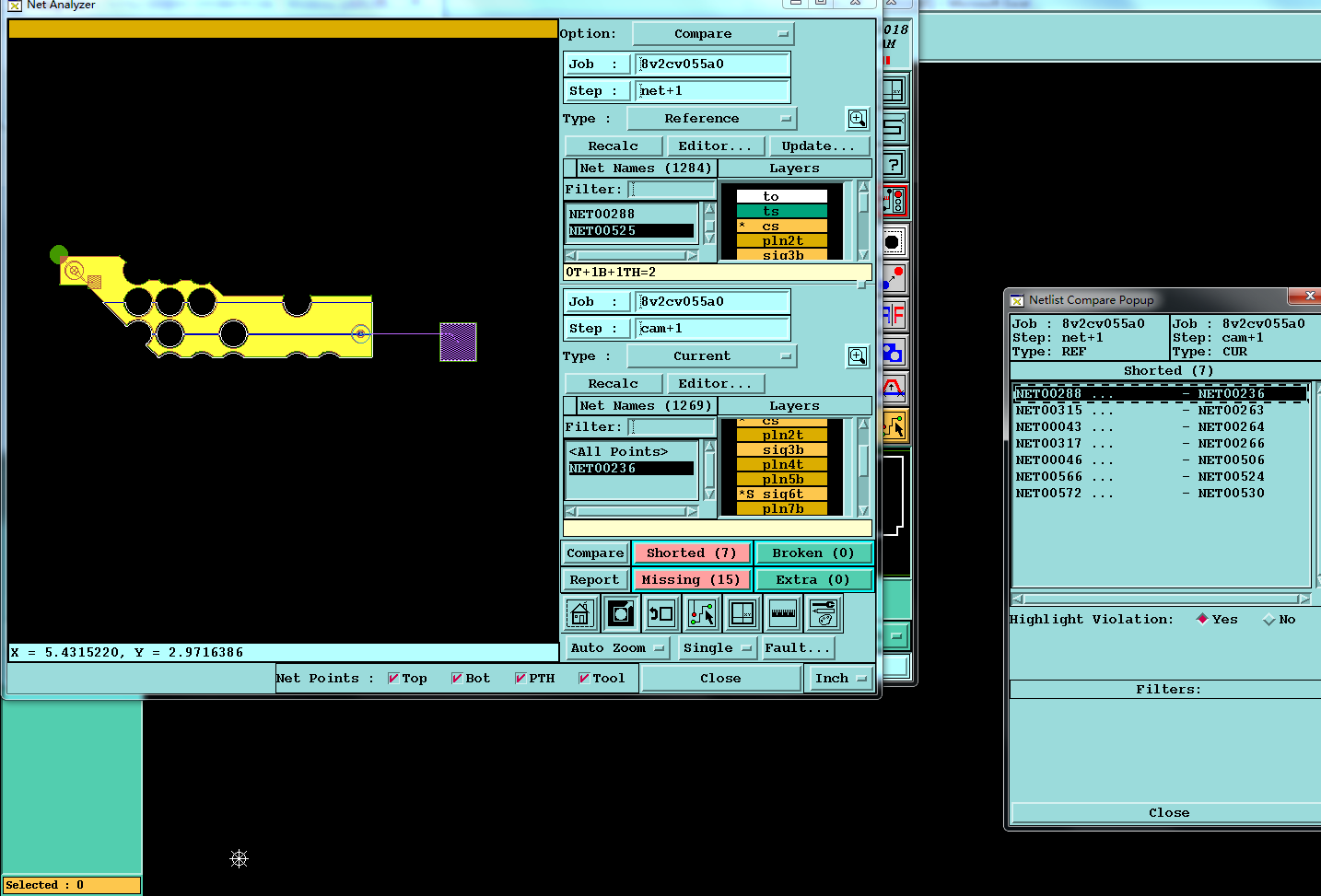
Task: Show Shorted (7) results
Action: point(692,553)
